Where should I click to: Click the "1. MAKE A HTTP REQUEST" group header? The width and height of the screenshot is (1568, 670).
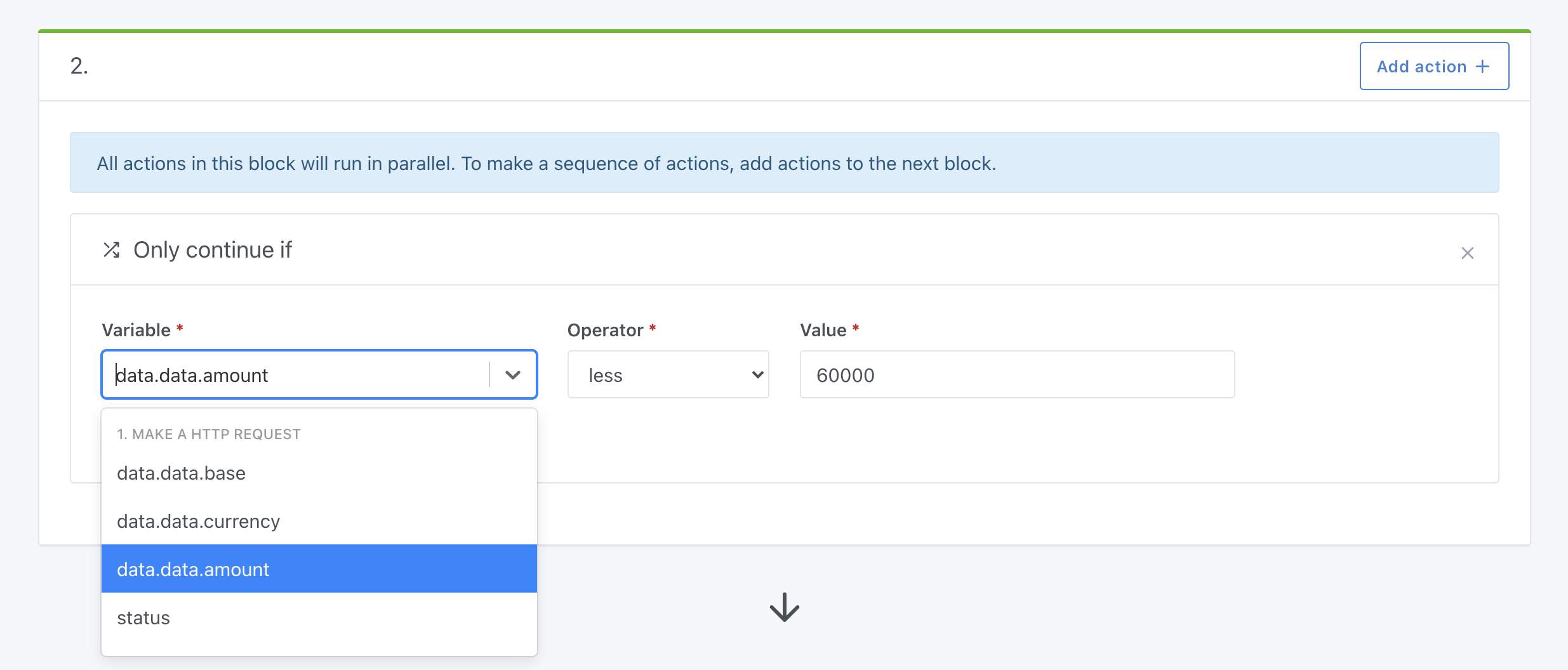tap(209, 434)
